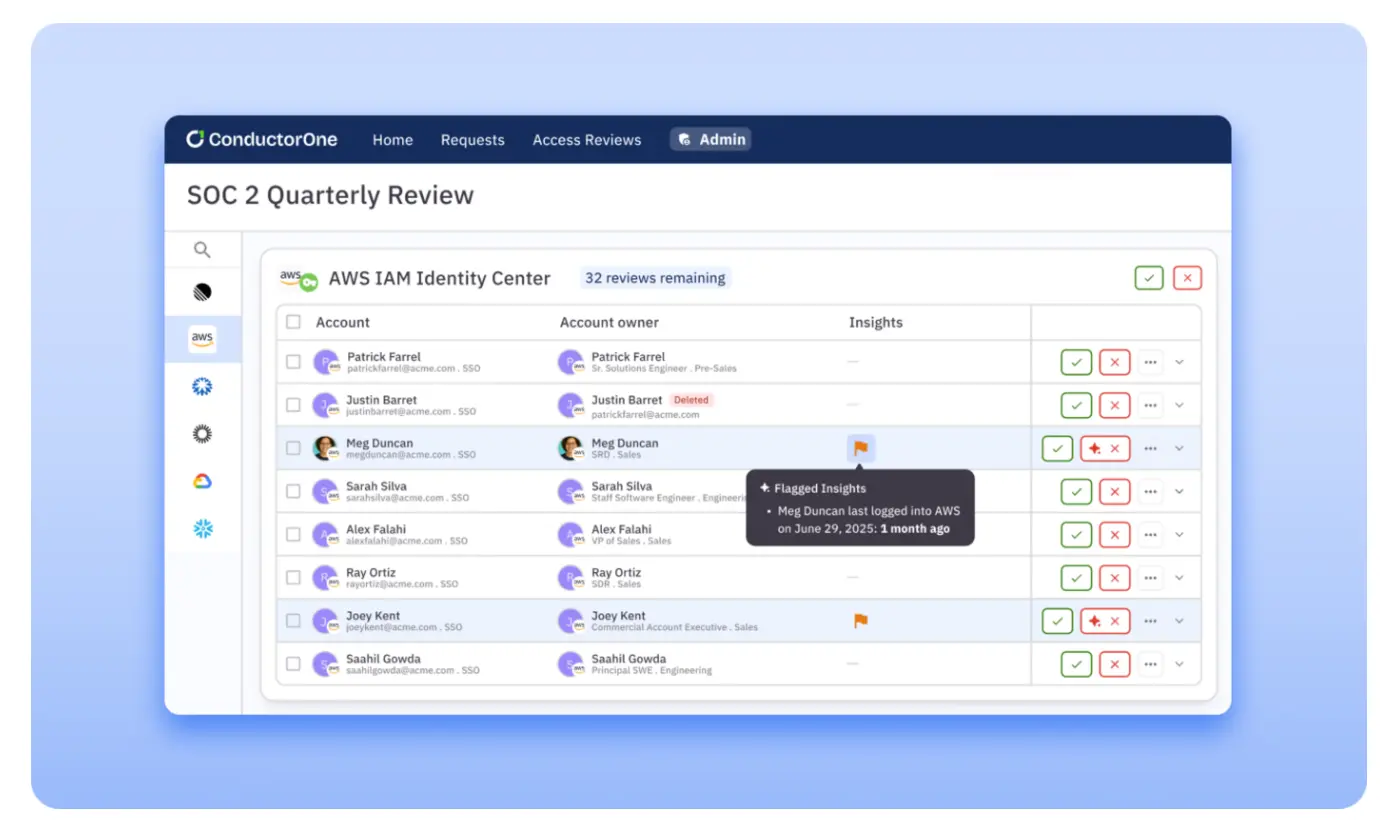Click the Admin button in the top bar
The image size is (1392, 826).
710,140
